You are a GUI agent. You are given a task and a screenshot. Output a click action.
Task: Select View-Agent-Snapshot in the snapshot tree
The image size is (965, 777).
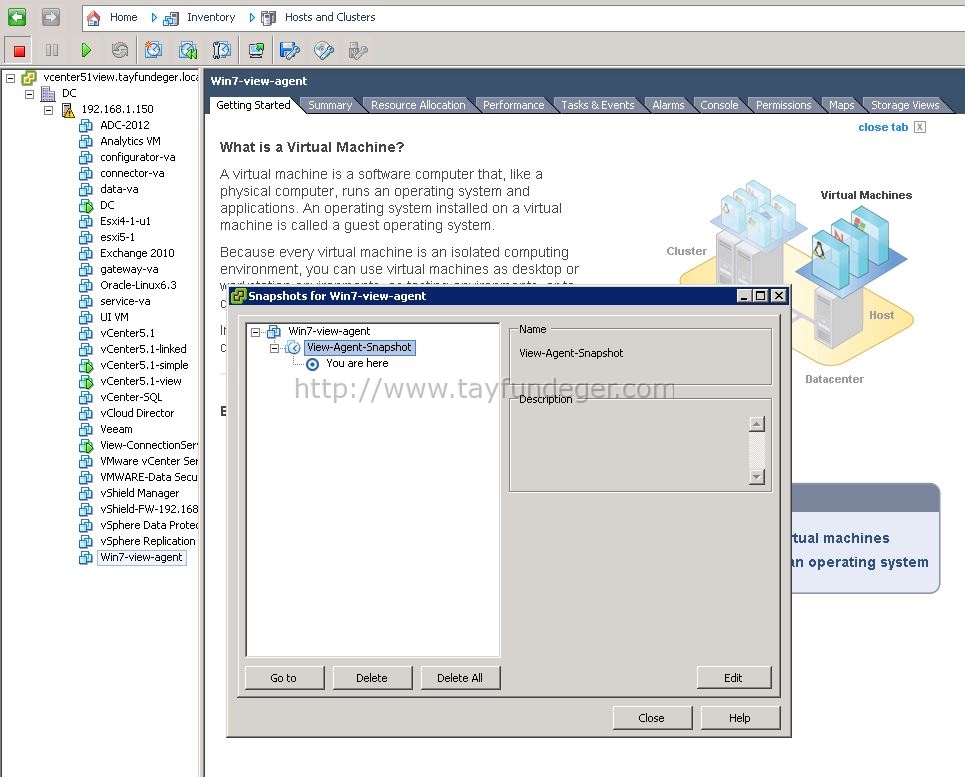(x=359, y=348)
